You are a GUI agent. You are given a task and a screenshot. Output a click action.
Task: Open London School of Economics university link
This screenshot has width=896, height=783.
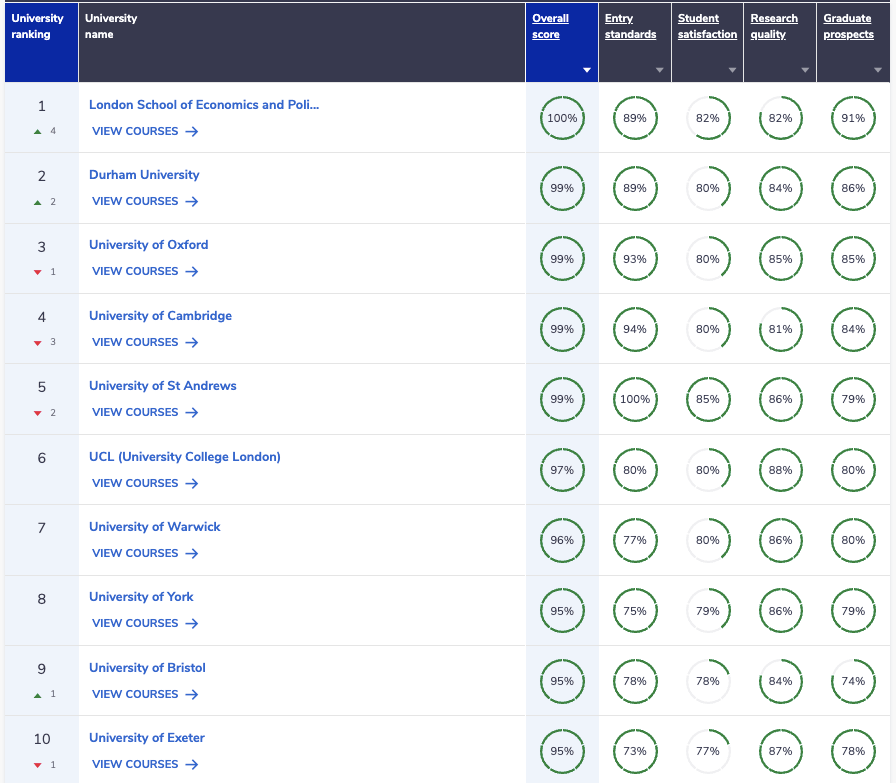pyautogui.click(x=204, y=105)
